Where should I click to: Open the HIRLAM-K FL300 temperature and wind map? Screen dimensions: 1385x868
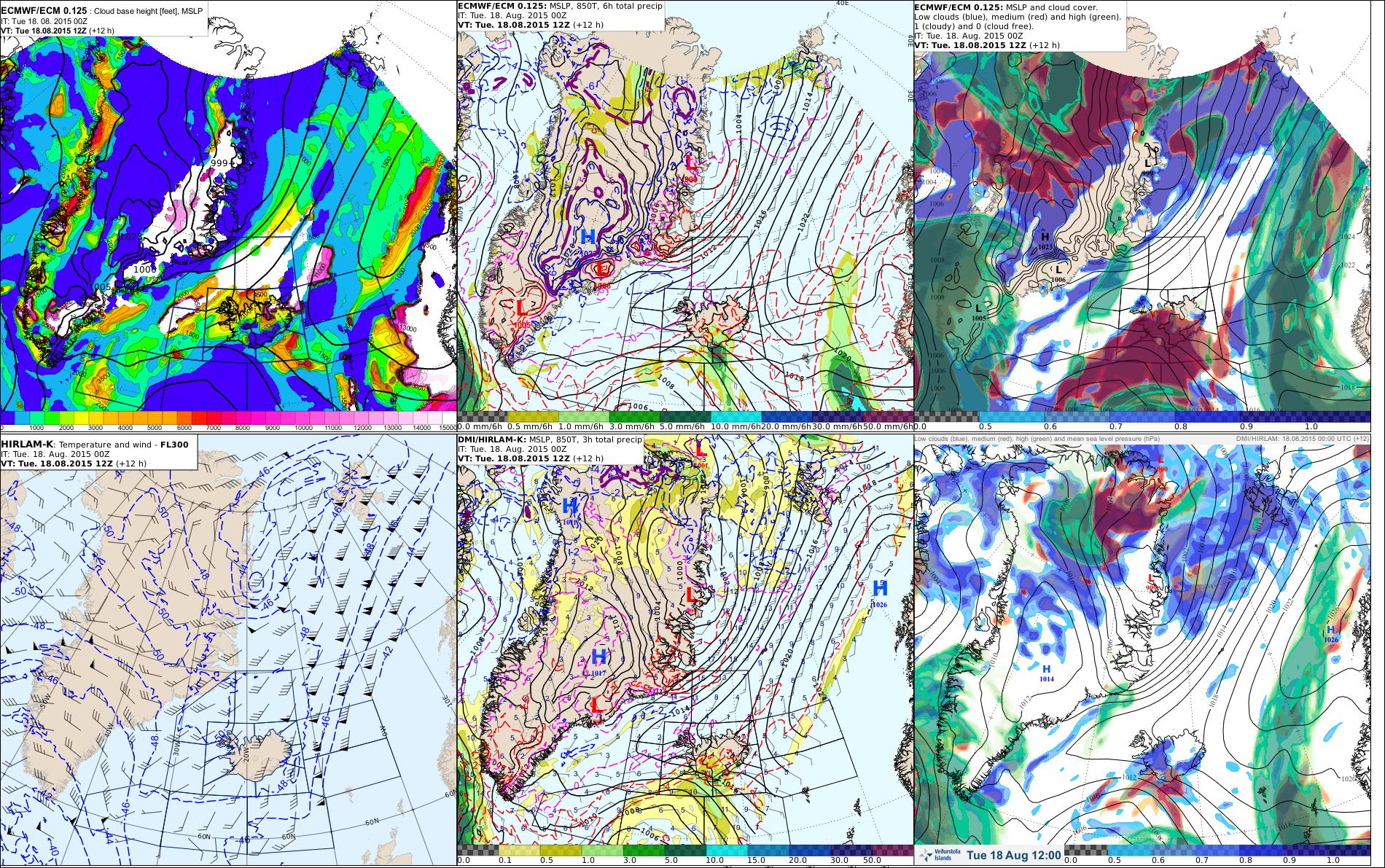point(228,650)
